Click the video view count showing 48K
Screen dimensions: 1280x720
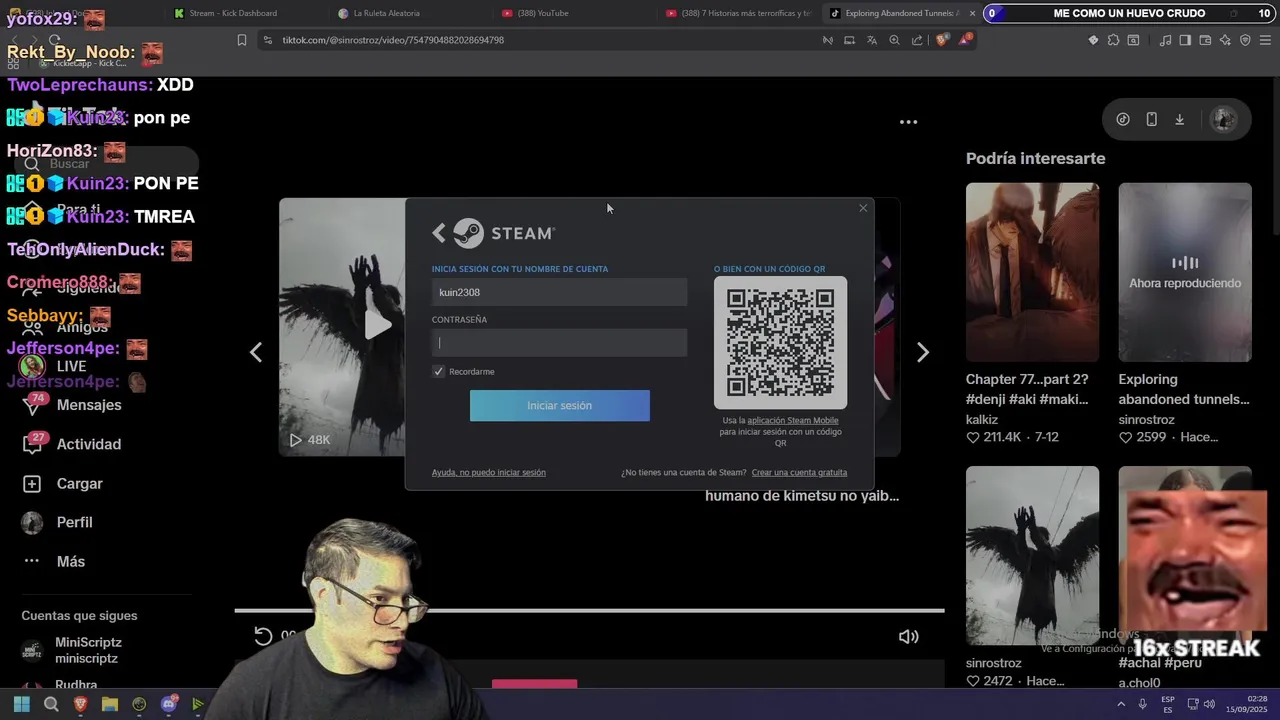pyautogui.click(x=309, y=440)
